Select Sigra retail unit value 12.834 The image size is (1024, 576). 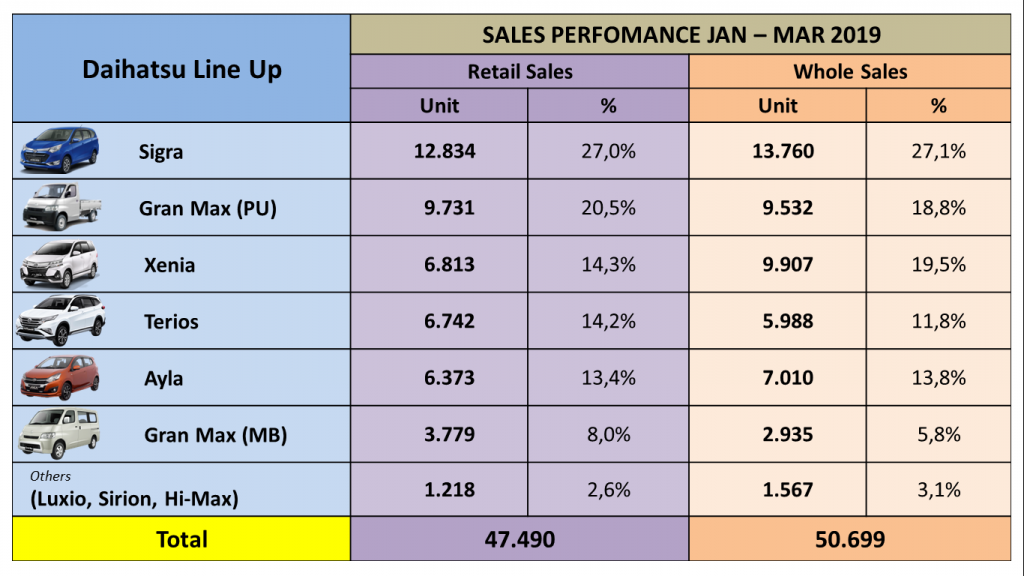444,151
